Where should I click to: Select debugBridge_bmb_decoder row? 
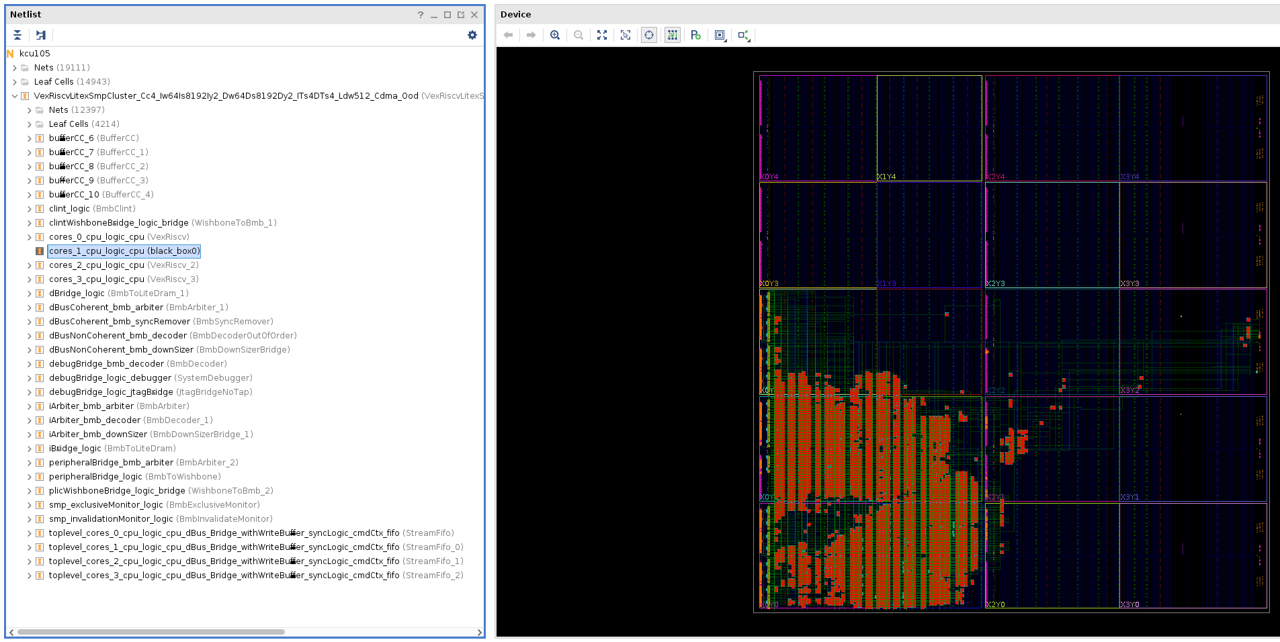tap(128, 364)
